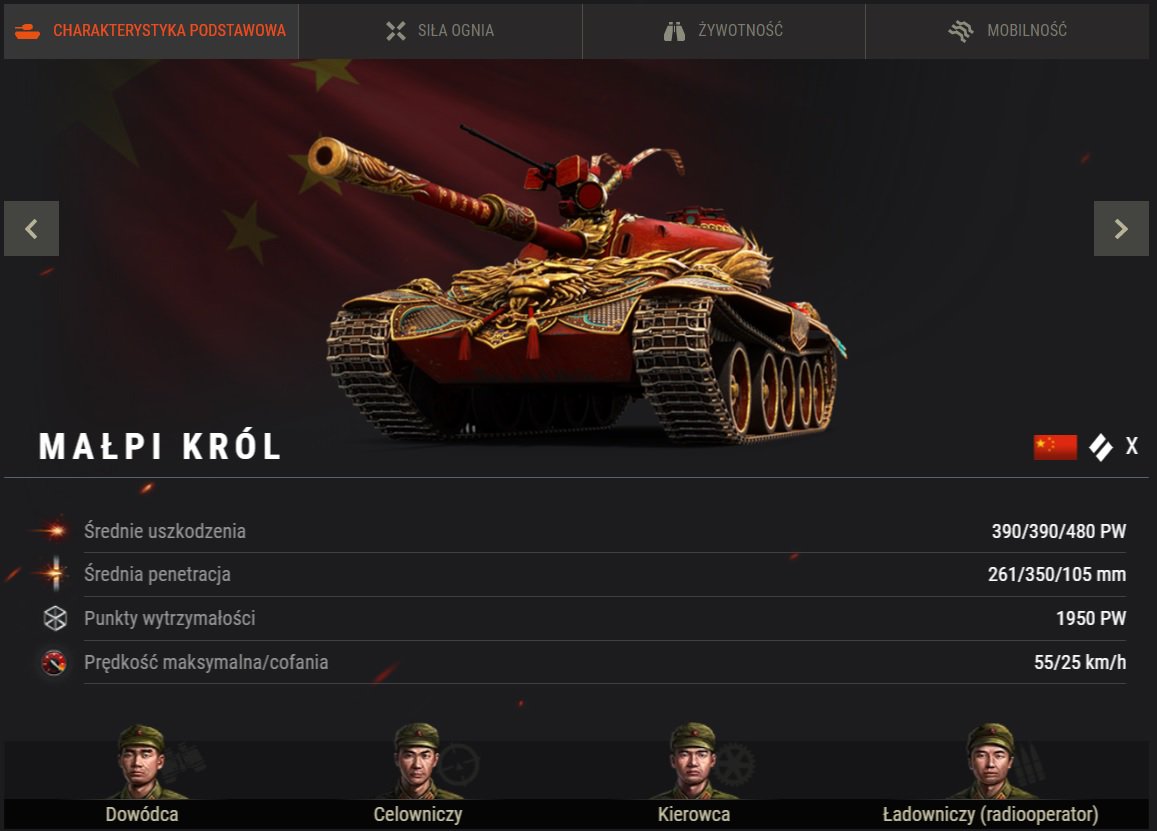
Task: Show the next tank with right chevron
Action: point(1121,229)
